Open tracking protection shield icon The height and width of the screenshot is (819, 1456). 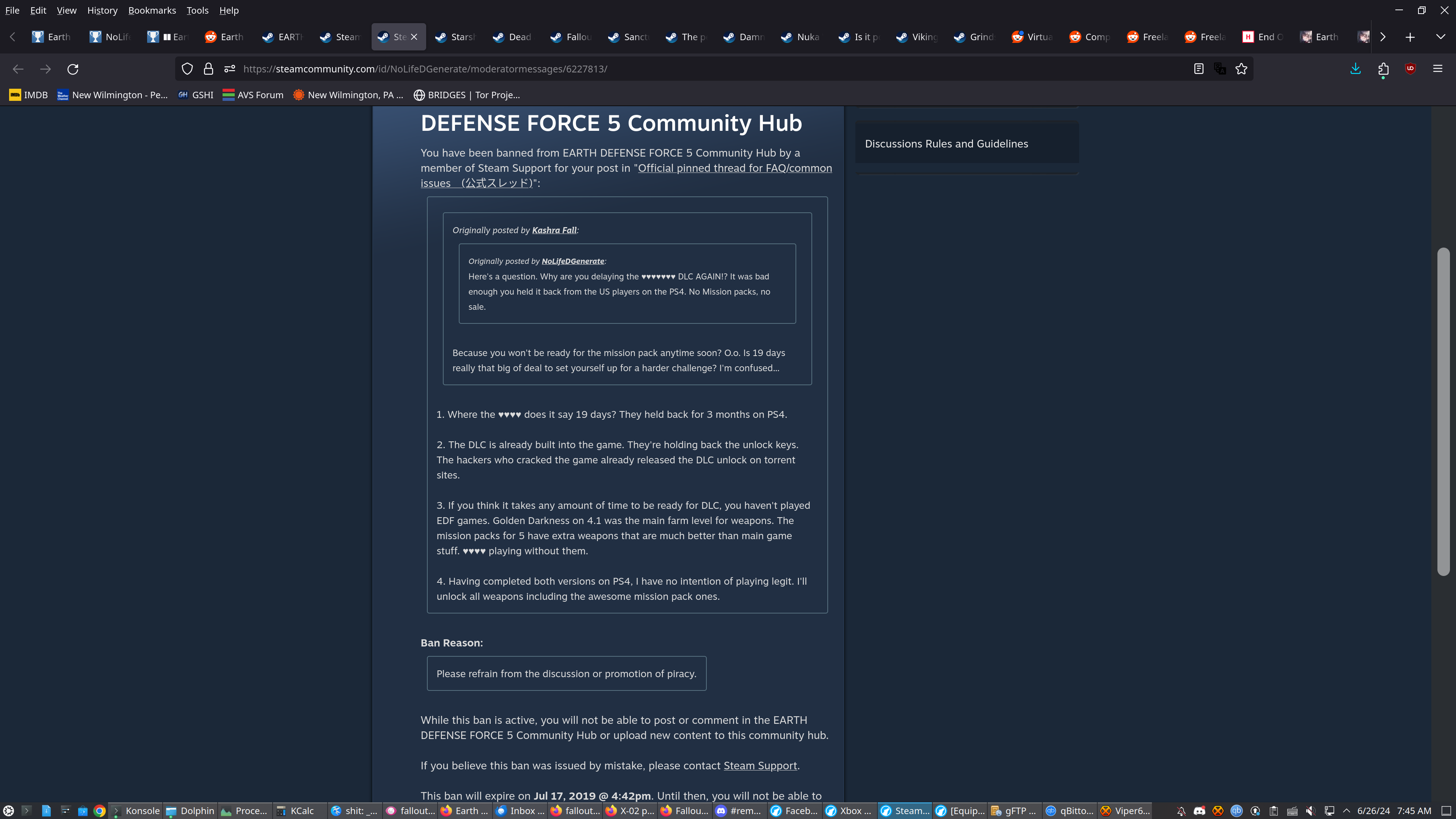(187, 69)
